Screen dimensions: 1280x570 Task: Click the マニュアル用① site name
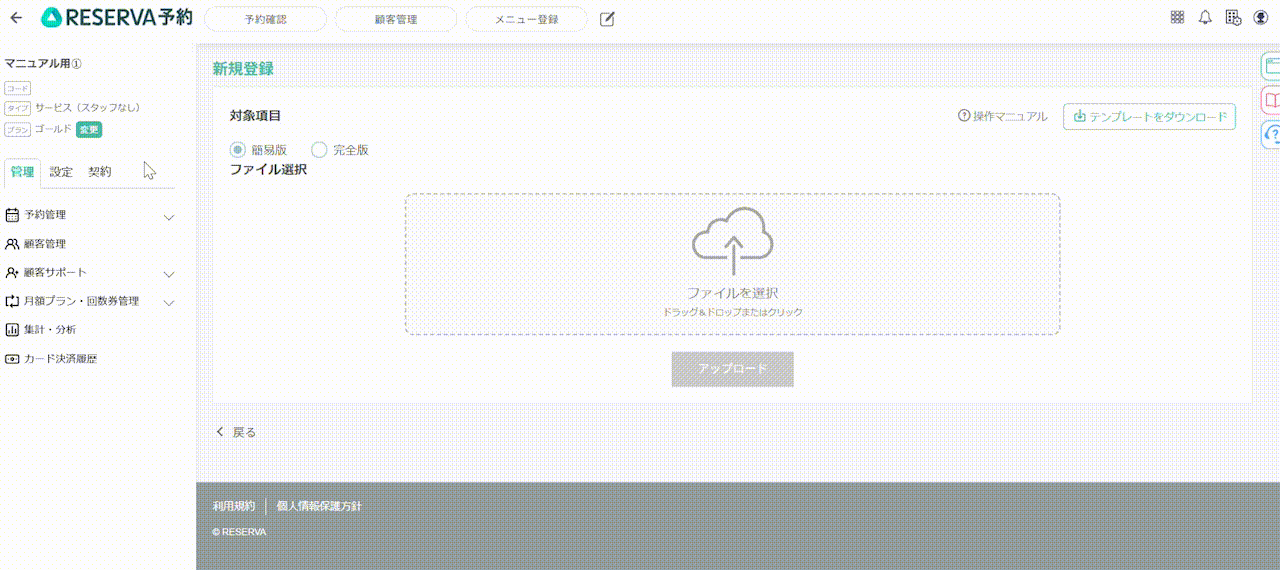(43, 63)
